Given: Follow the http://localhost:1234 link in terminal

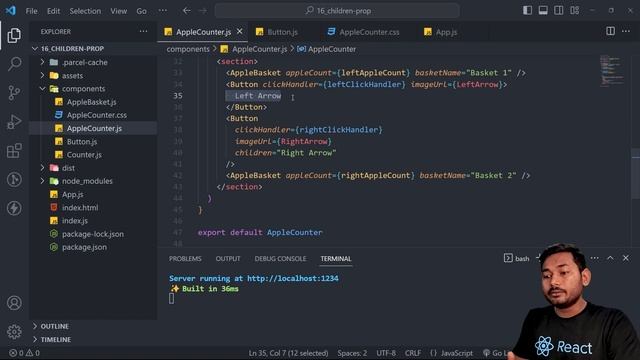Looking at the screenshot, I should click(293, 278).
